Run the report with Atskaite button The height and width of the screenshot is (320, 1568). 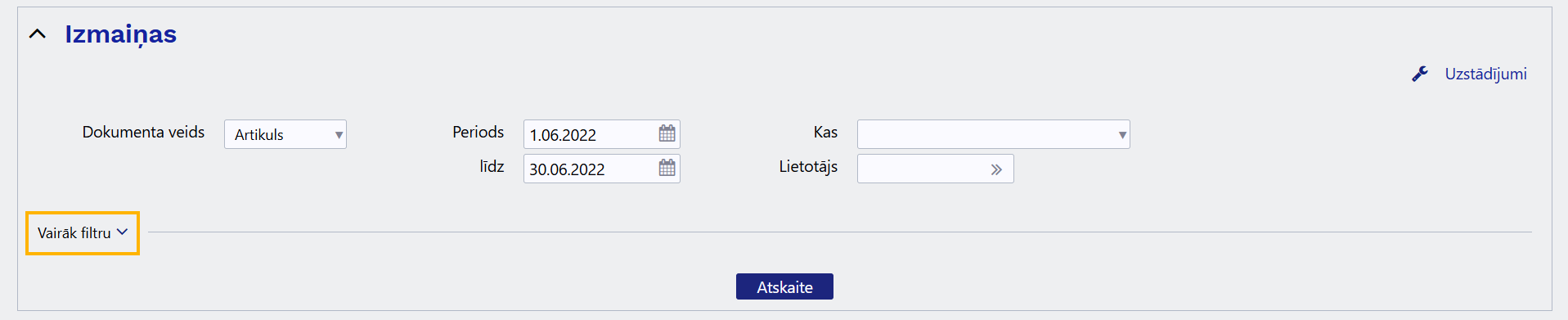click(x=784, y=286)
